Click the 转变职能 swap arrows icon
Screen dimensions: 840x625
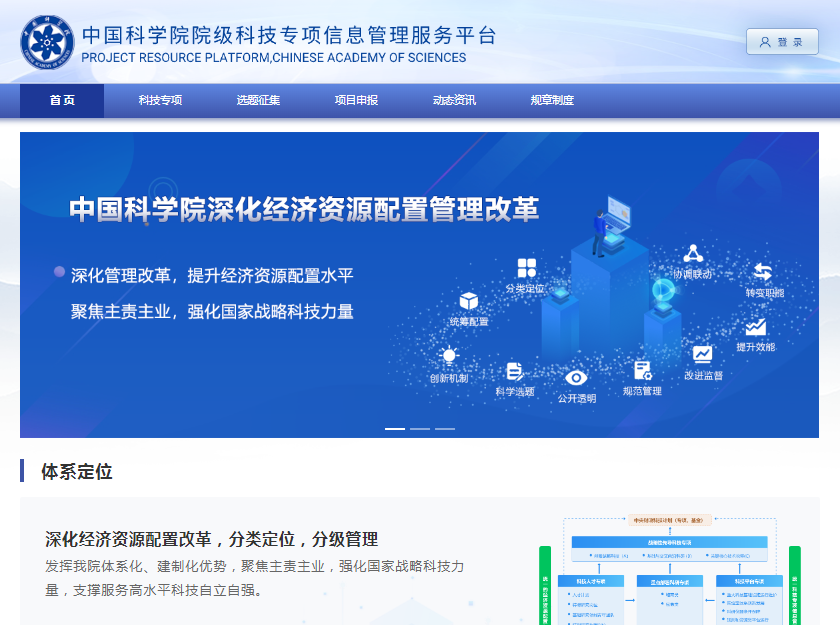(764, 272)
